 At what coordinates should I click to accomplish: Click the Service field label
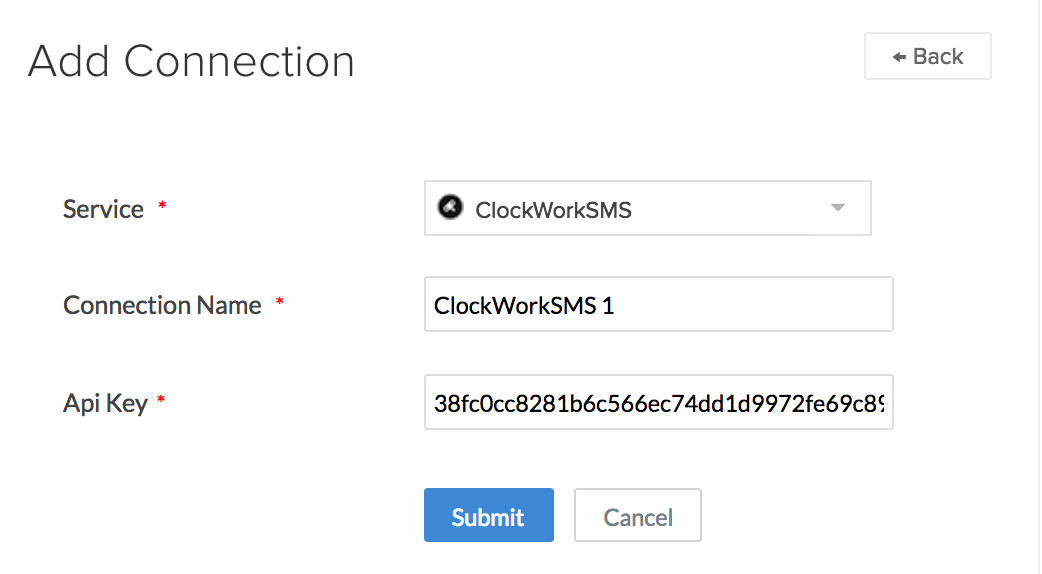[103, 209]
